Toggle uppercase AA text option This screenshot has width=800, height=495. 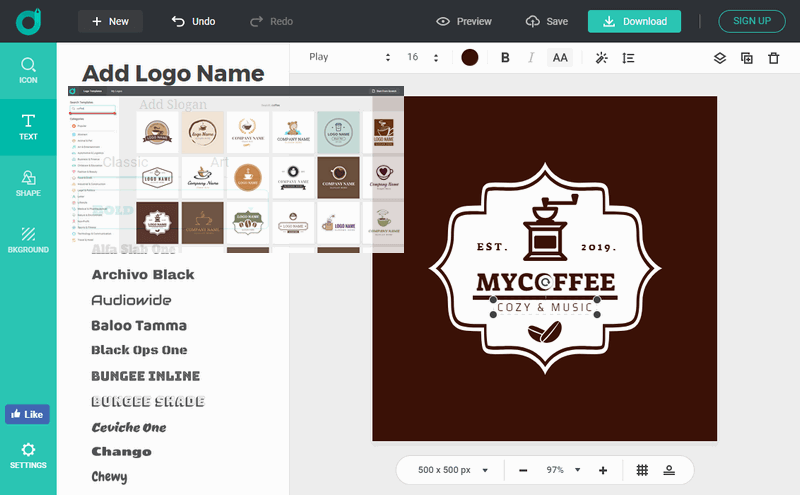(560, 58)
